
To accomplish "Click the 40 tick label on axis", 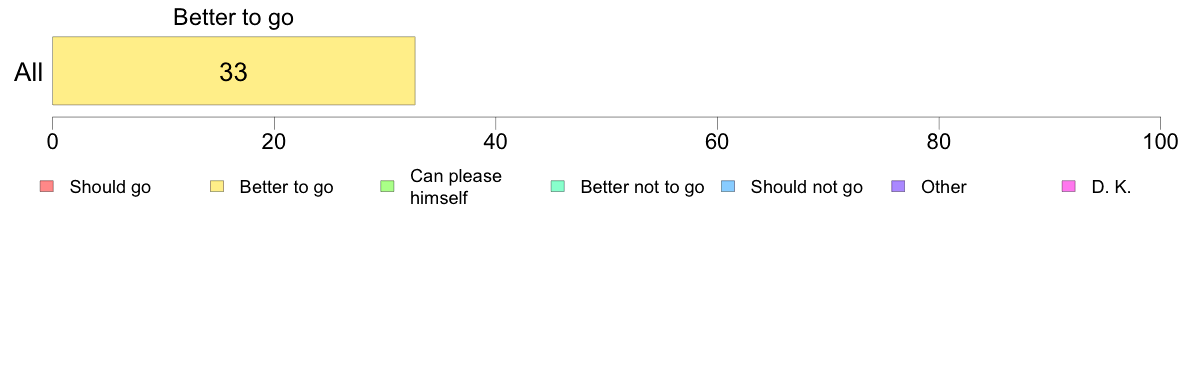I will [x=495, y=142].
